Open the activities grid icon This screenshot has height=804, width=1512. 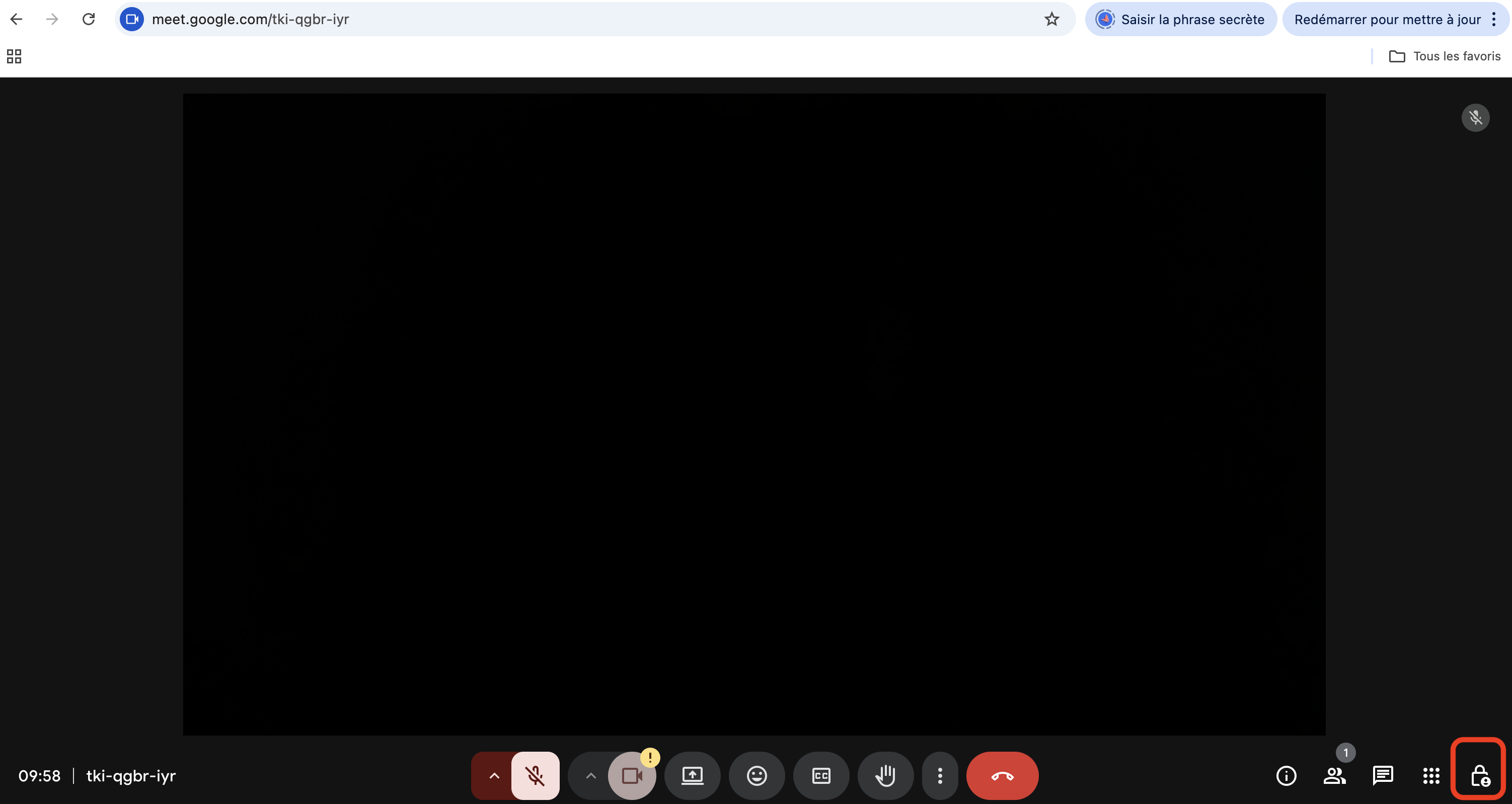click(x=1431, y=775)
